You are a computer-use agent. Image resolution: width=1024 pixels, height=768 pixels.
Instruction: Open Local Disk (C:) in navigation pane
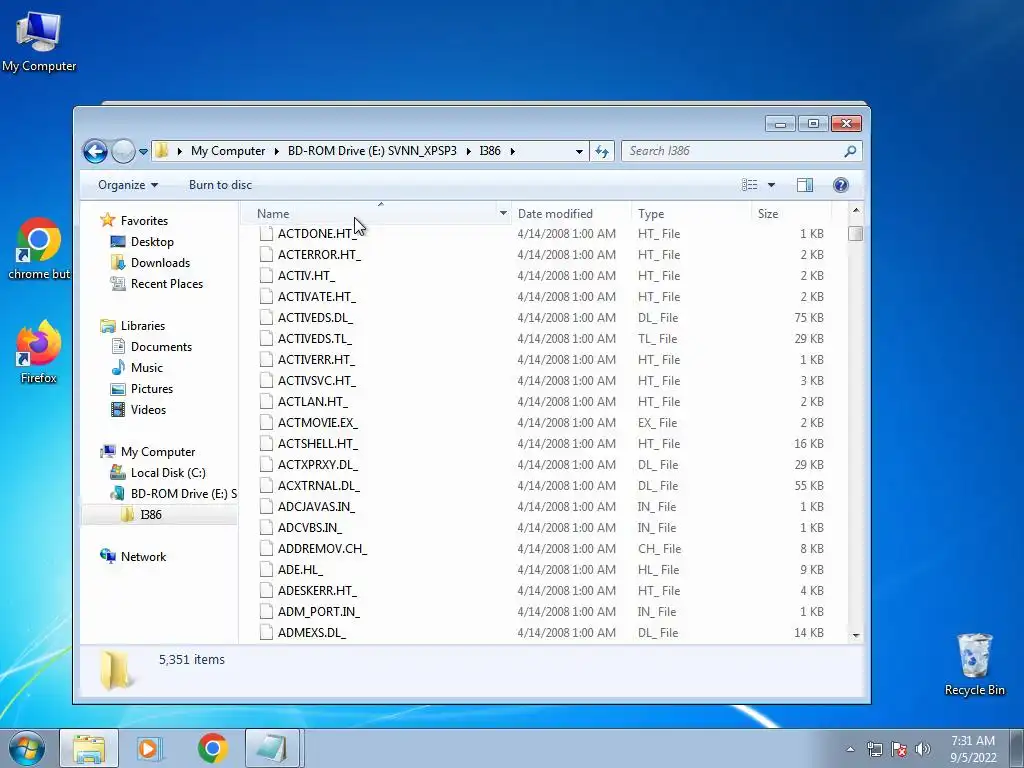coord(167,473)
